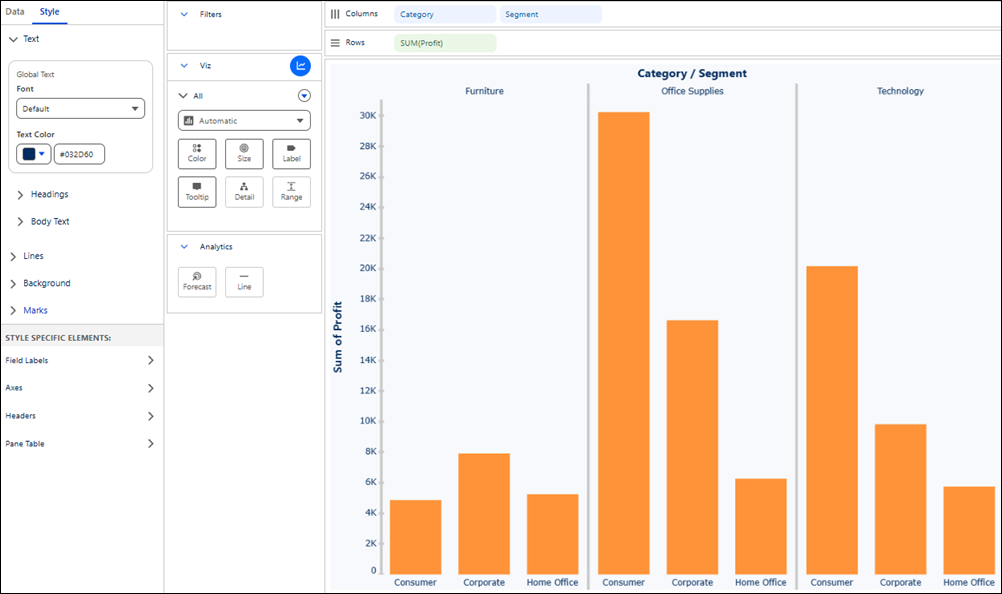Open the Range marks card
This screenshot has width=1002, height=594.
(291, 192)
